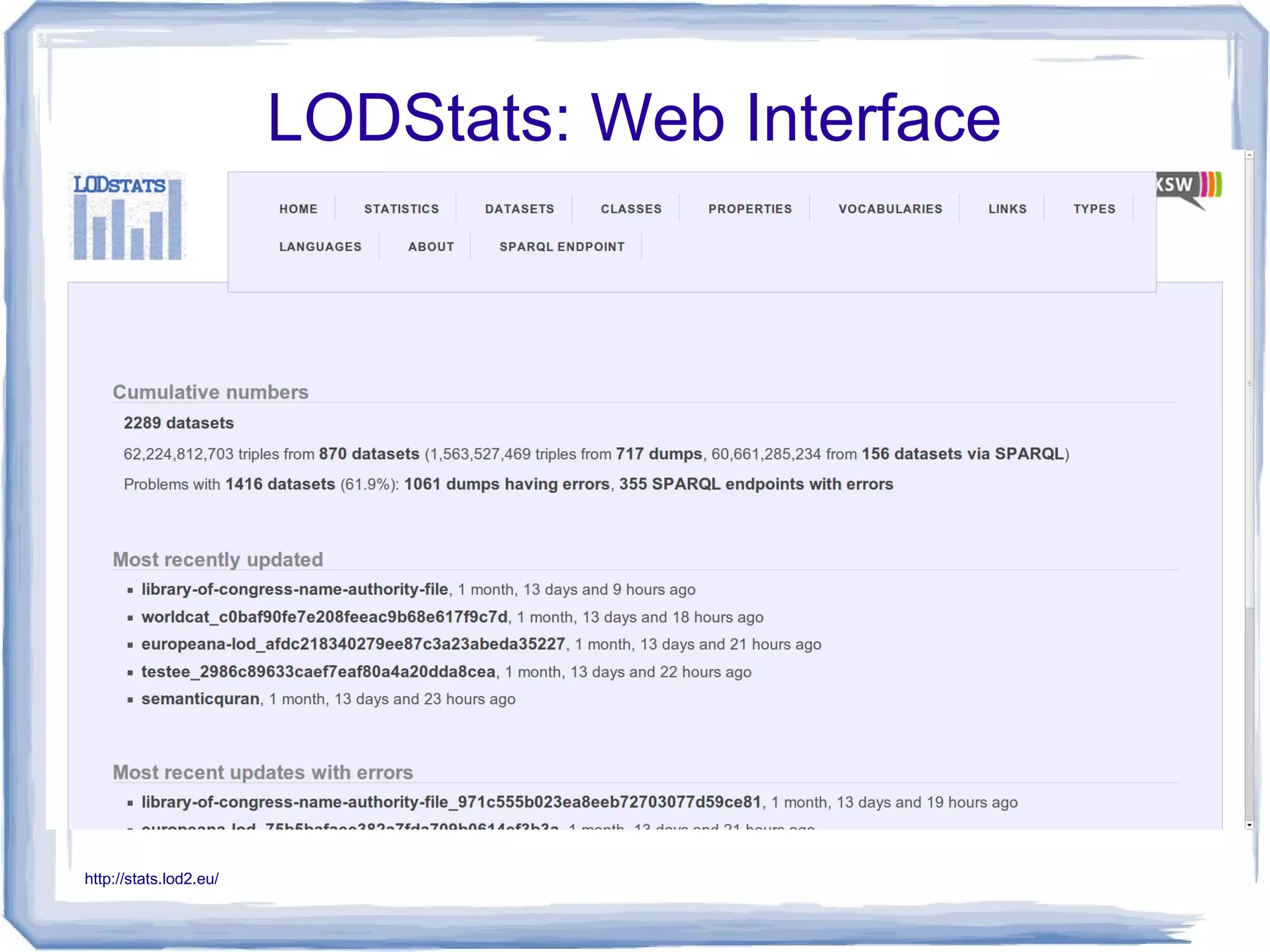Open the Classes menu item
Screen dimensions: 1270x952
[x=631, y=209]
